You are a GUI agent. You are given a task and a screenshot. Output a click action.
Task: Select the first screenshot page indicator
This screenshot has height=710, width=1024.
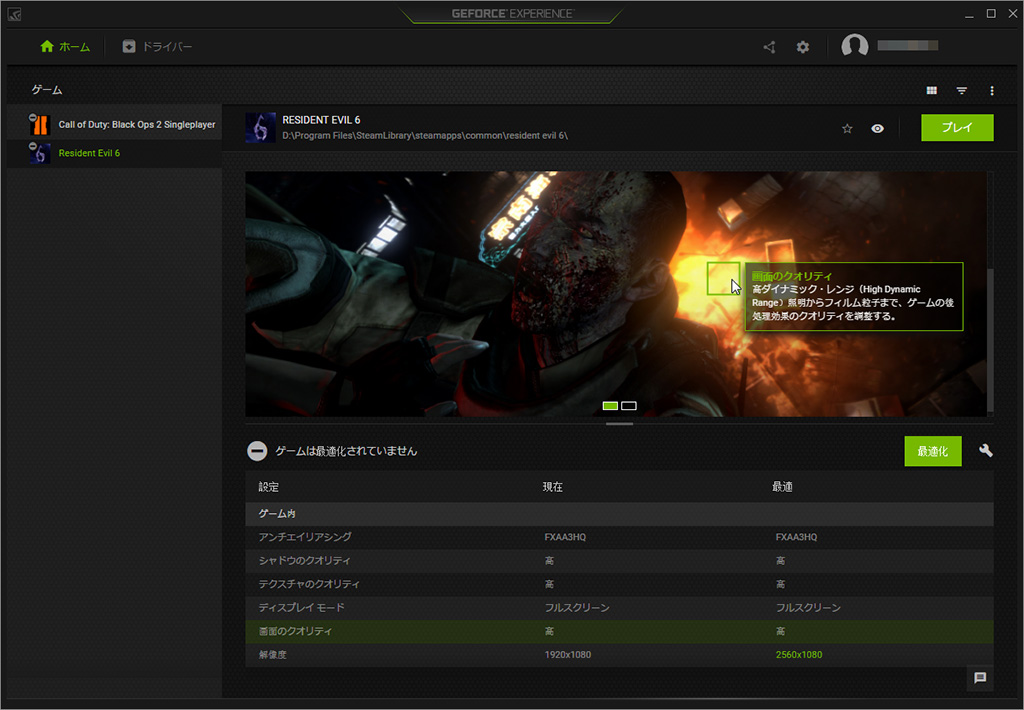(610, 406)
